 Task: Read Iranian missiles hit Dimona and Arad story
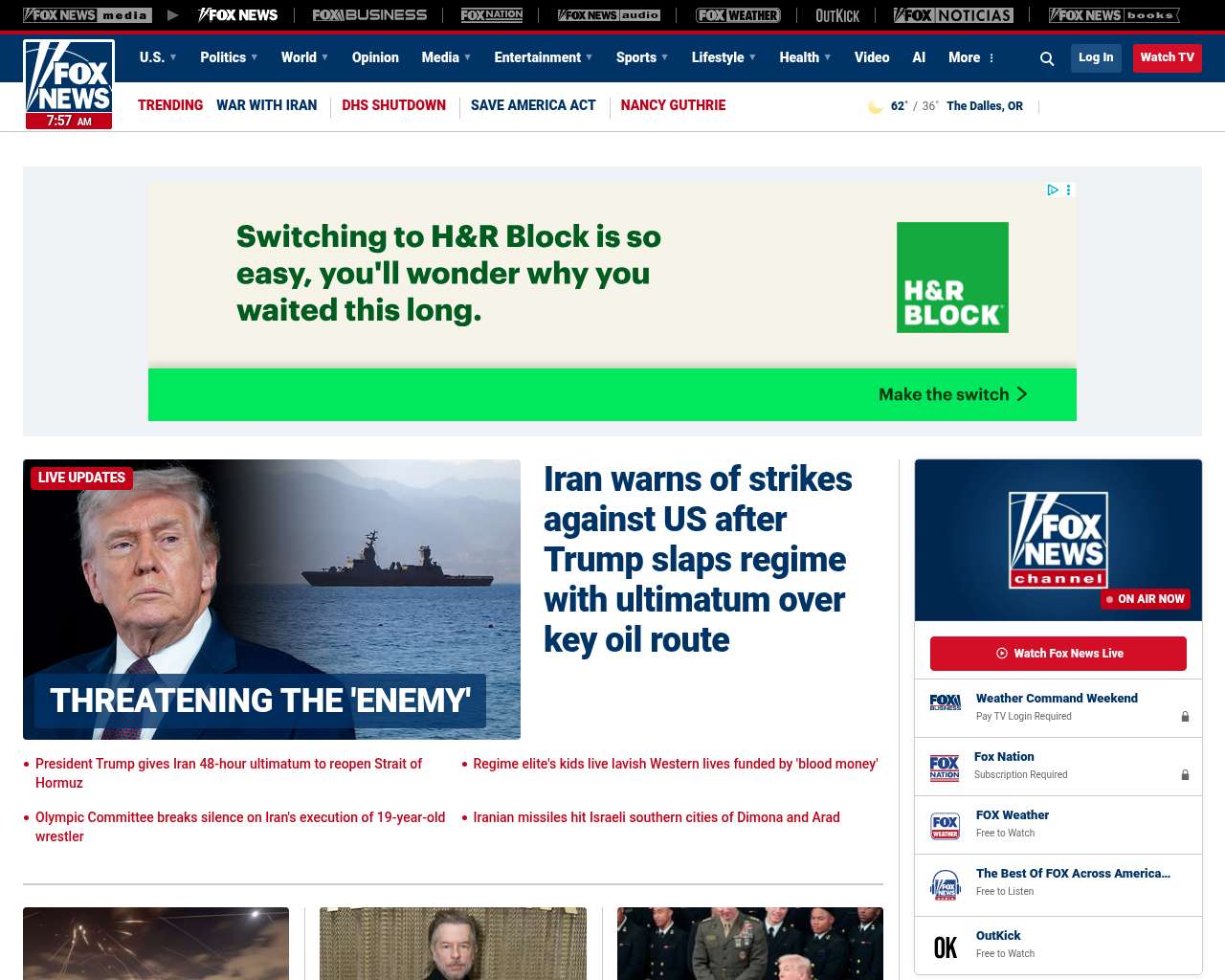point(657,817)
